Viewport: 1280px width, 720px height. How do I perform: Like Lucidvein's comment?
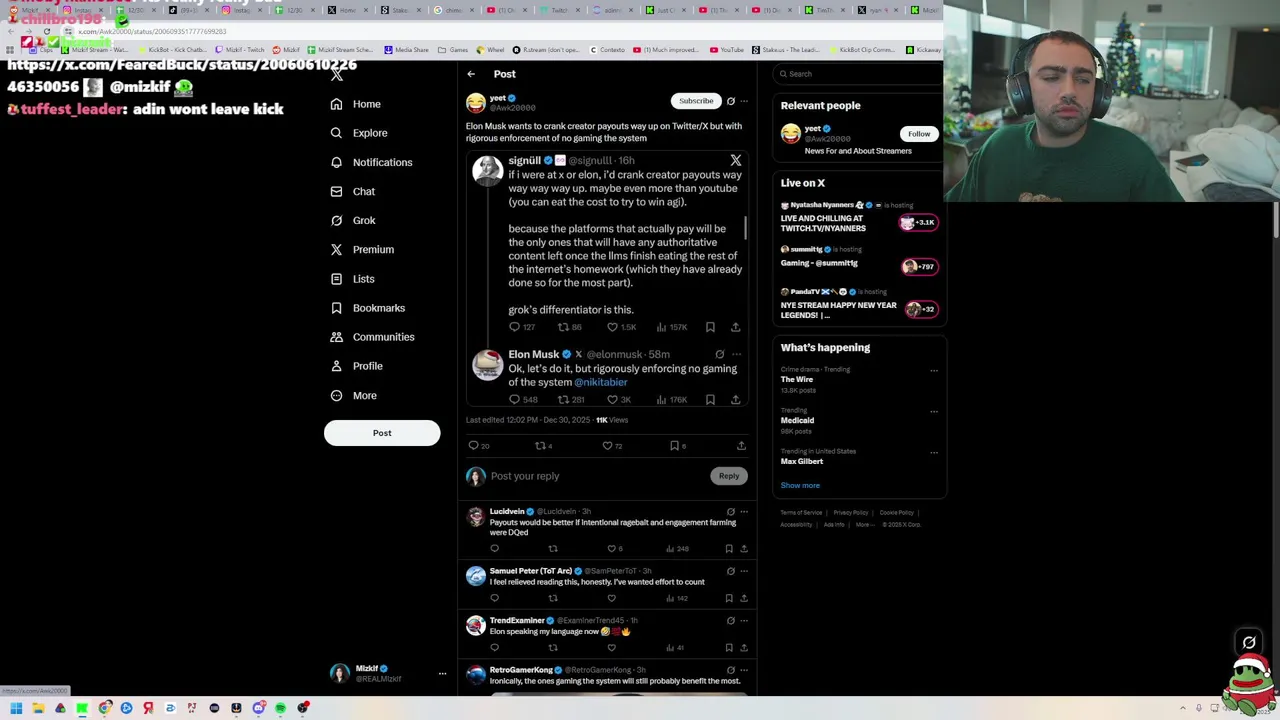click(612, 549)
